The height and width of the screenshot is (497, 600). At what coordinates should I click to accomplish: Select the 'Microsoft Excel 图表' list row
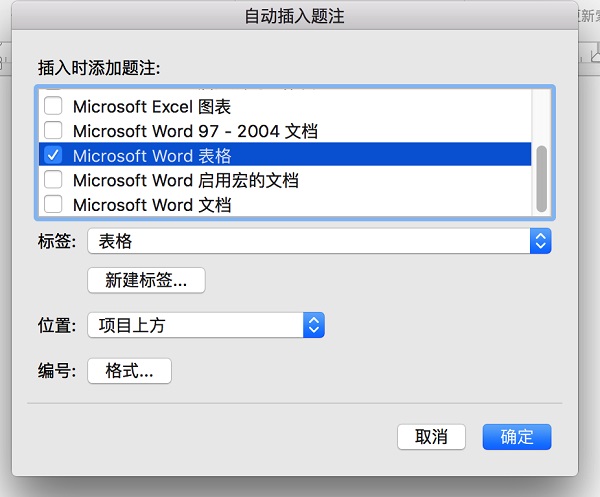(x=285, y=106)
